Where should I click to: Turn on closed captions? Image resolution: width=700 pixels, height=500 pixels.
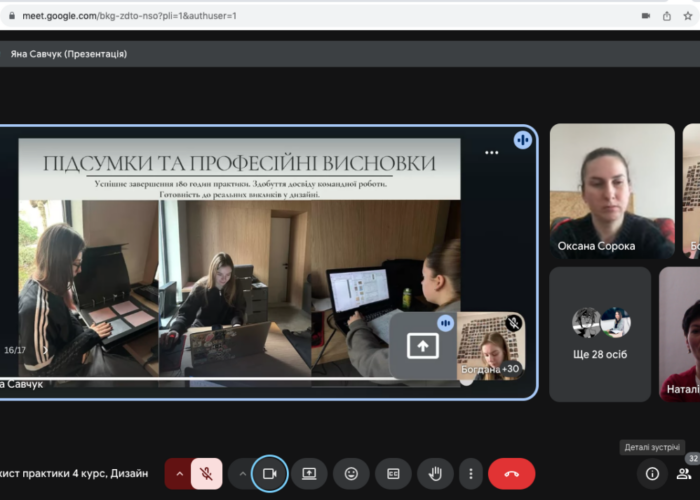pos(393,473)
